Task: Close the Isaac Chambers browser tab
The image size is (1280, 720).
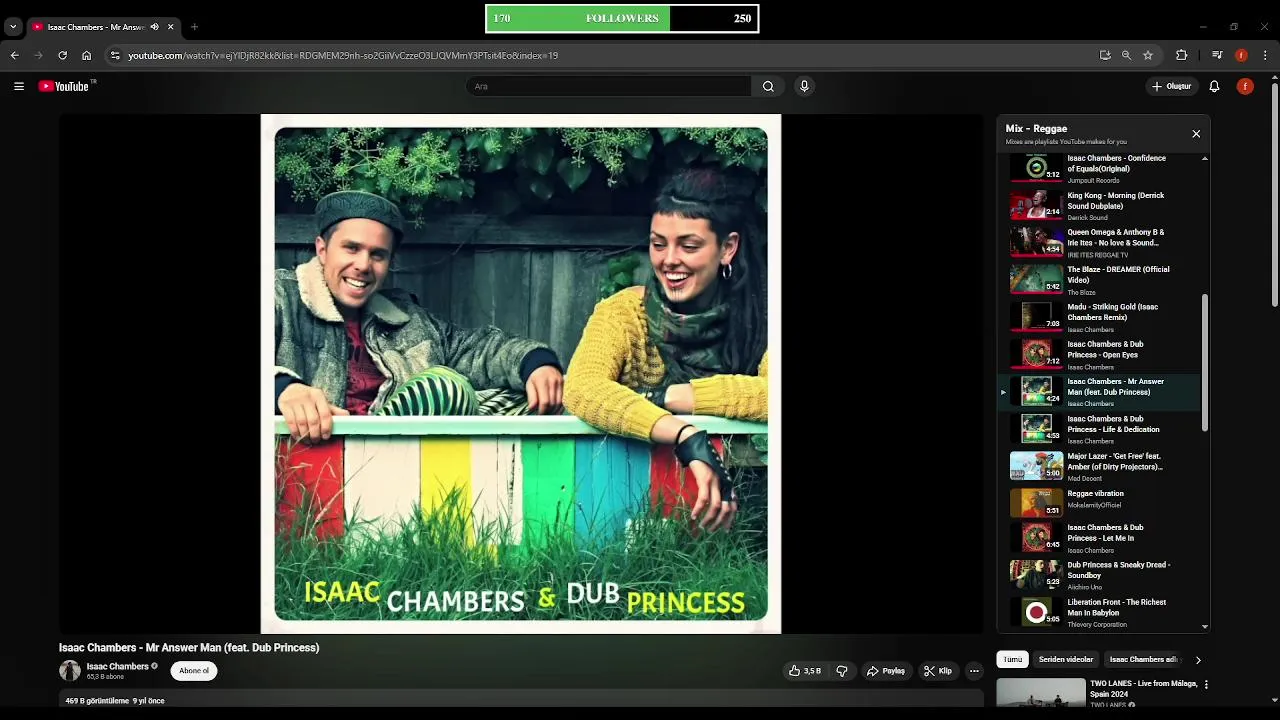Action: [x=170, y=27]
